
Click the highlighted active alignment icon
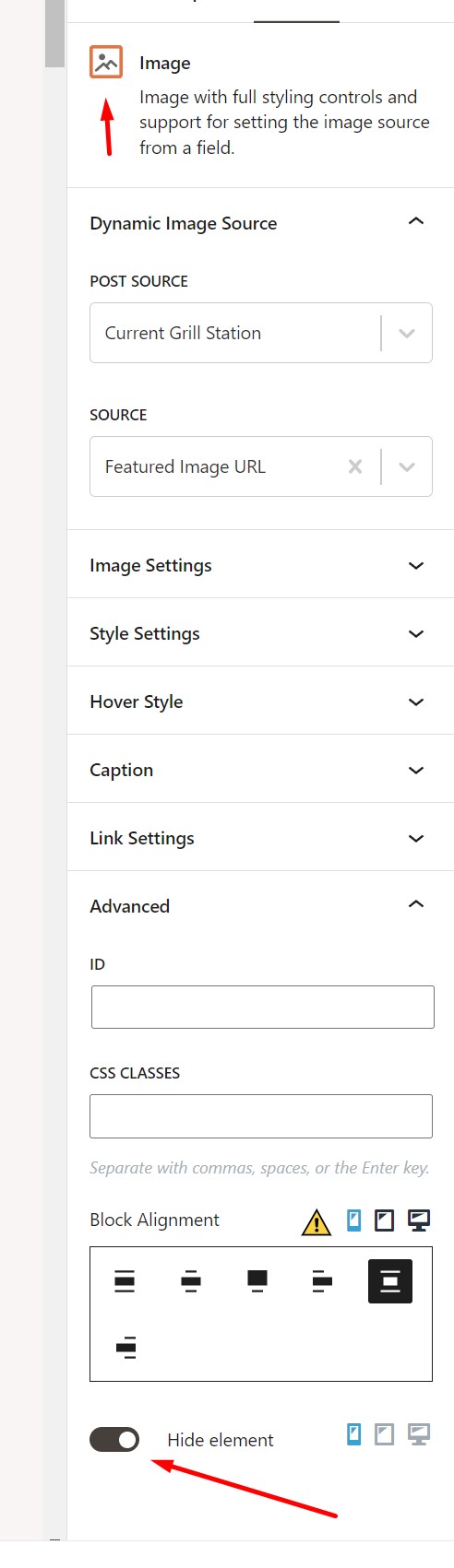point(390,1280)
